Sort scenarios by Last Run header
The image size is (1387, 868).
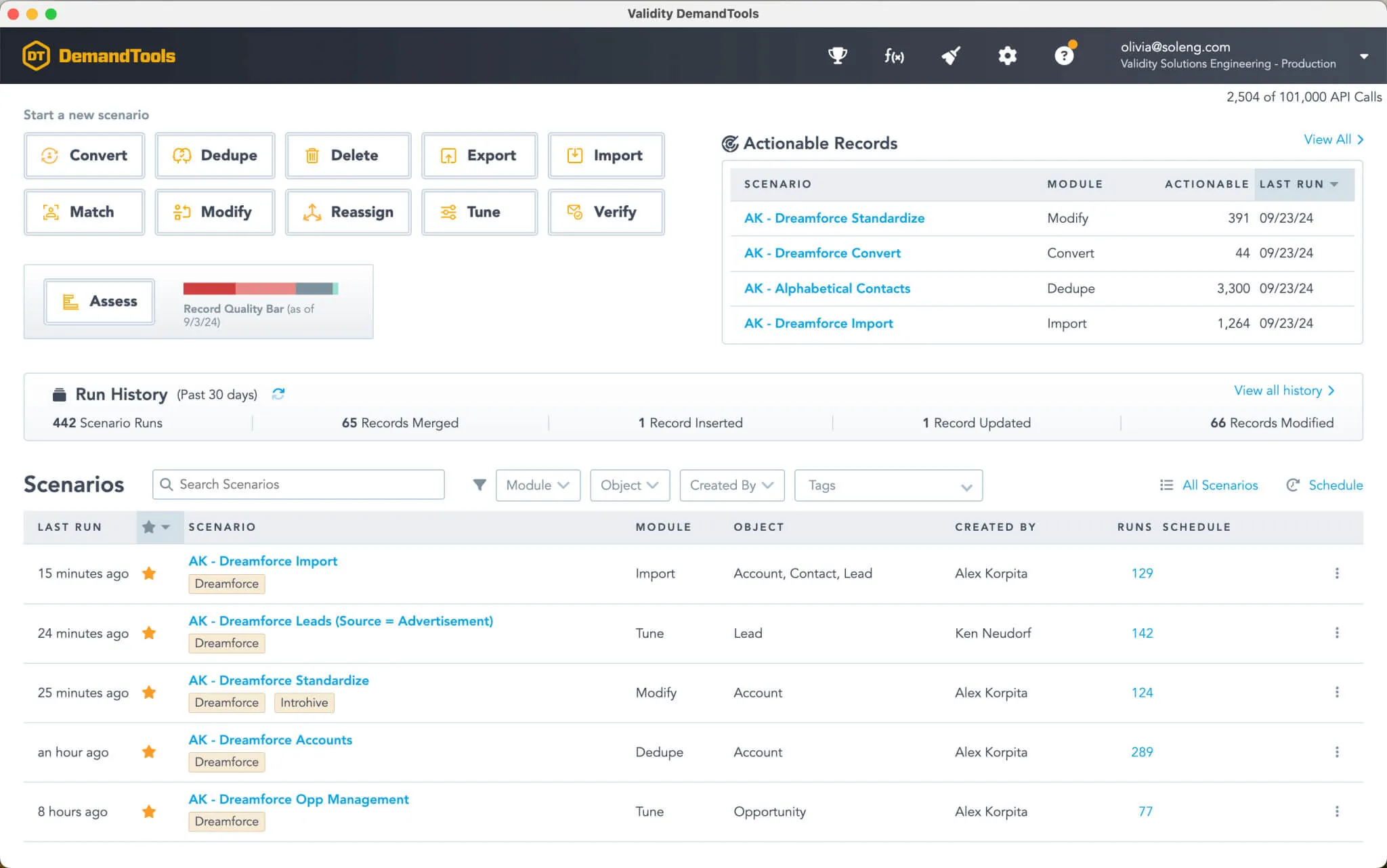70,527
